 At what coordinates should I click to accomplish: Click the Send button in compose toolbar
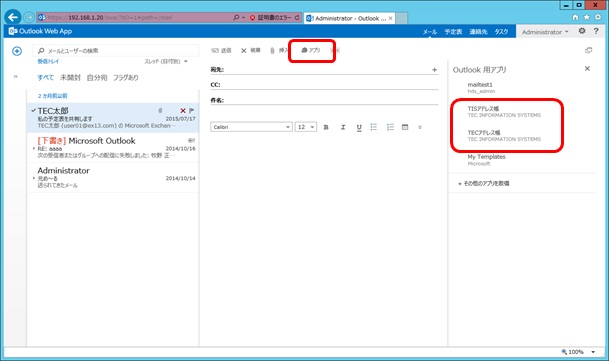pos(221,51)
